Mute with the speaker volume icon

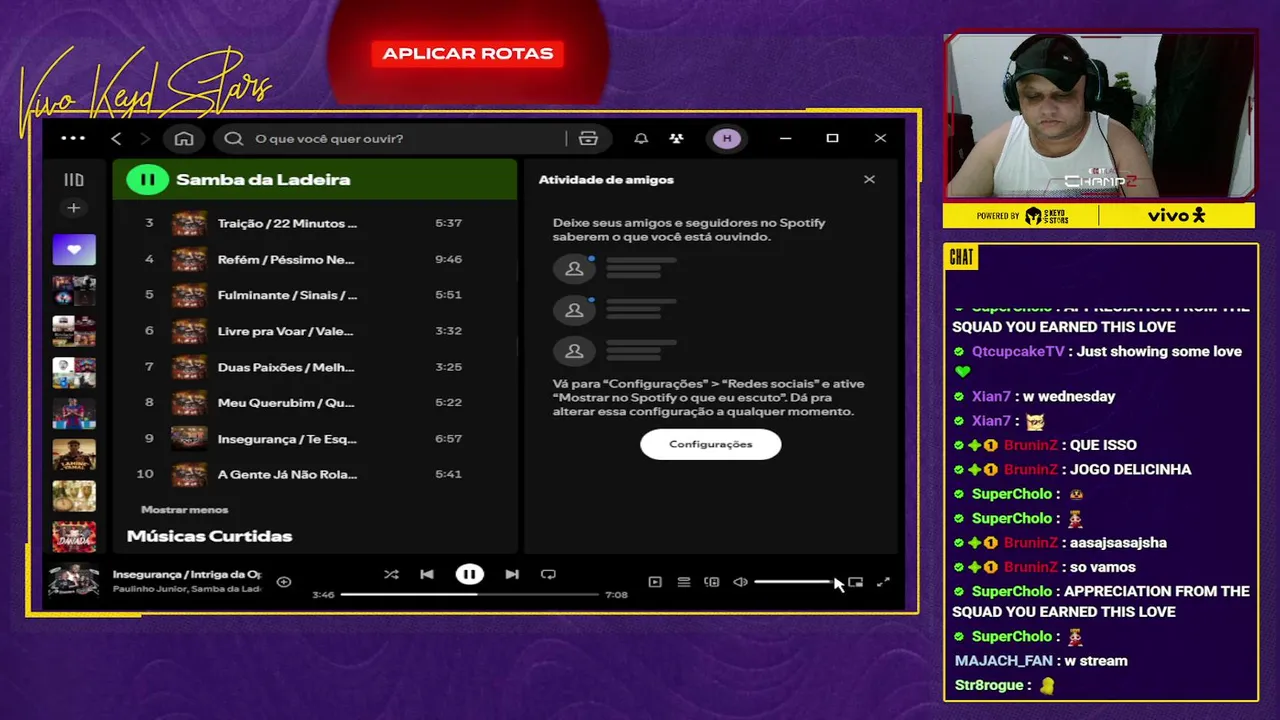click(740, 582)
